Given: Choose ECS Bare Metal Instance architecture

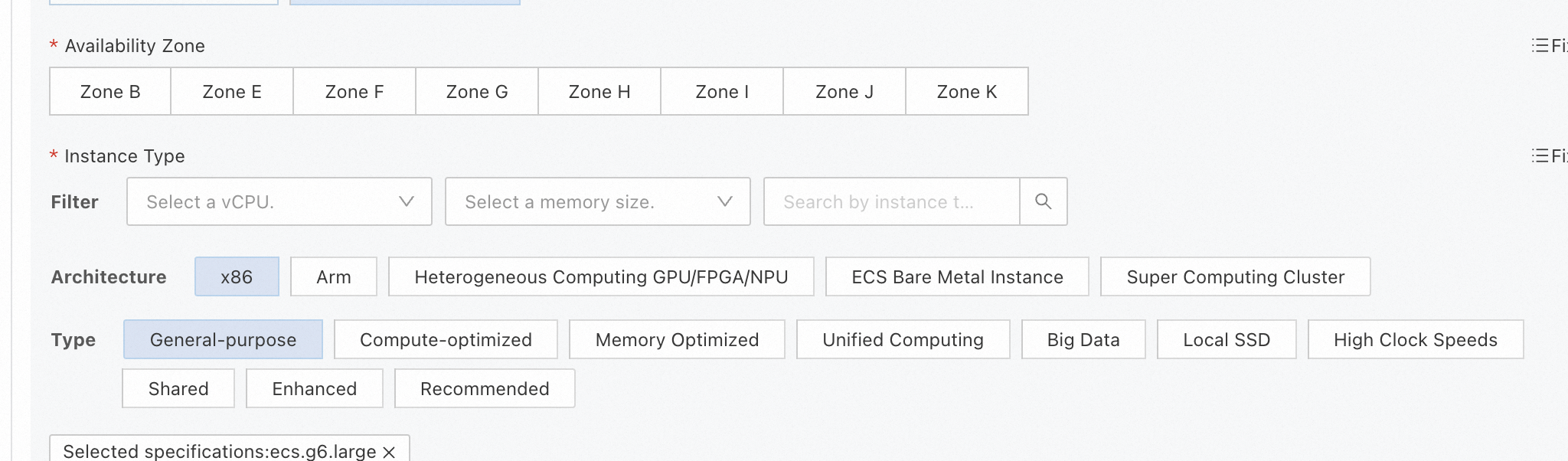Looking at the screenshot, I should coord(957,276).
